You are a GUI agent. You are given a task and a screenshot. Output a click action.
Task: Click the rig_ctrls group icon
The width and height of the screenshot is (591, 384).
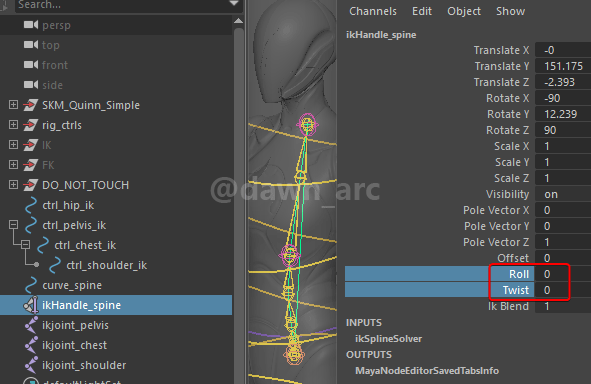31,125
